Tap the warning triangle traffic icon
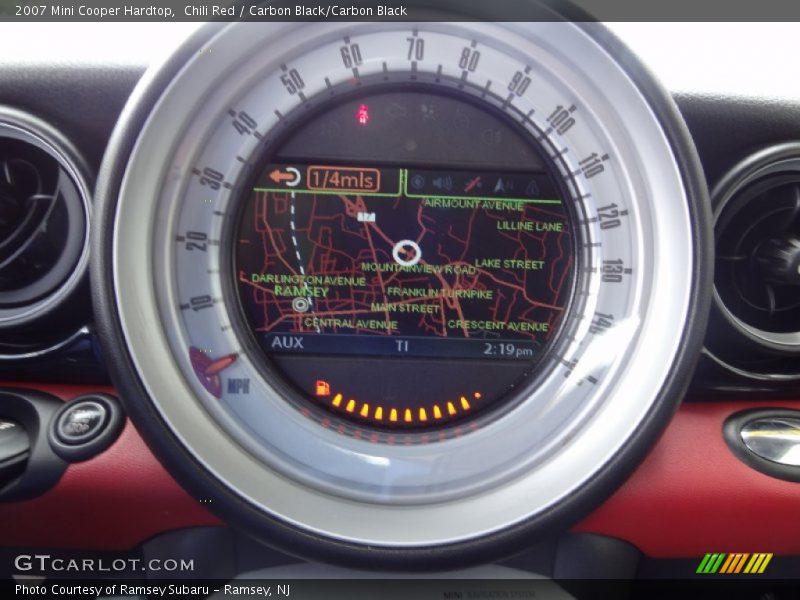Image resolution: width=800 pixels, height=600 pixels. (x=532, y=187)
